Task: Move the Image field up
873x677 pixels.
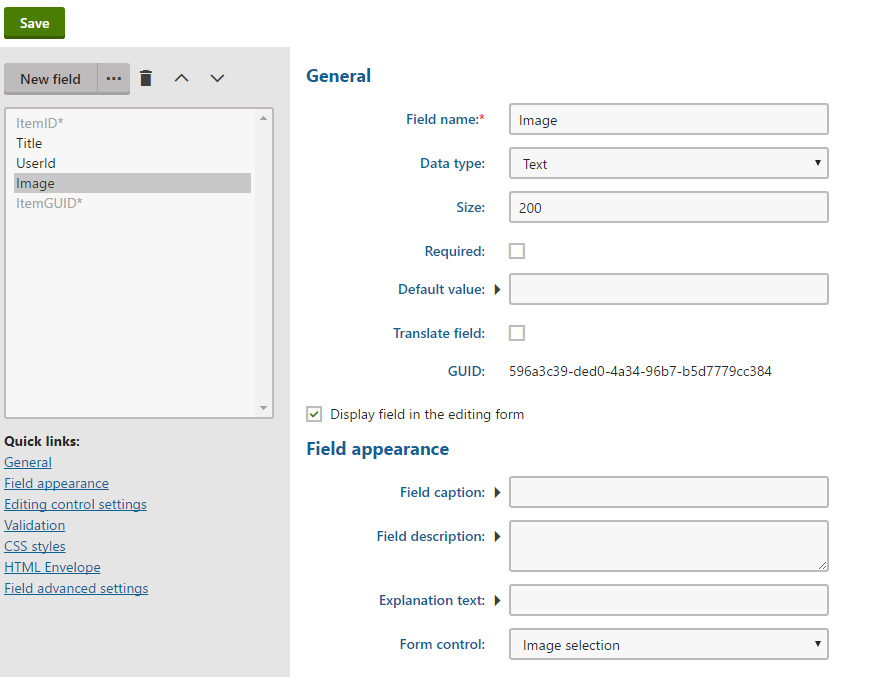Action: point(181,78)
